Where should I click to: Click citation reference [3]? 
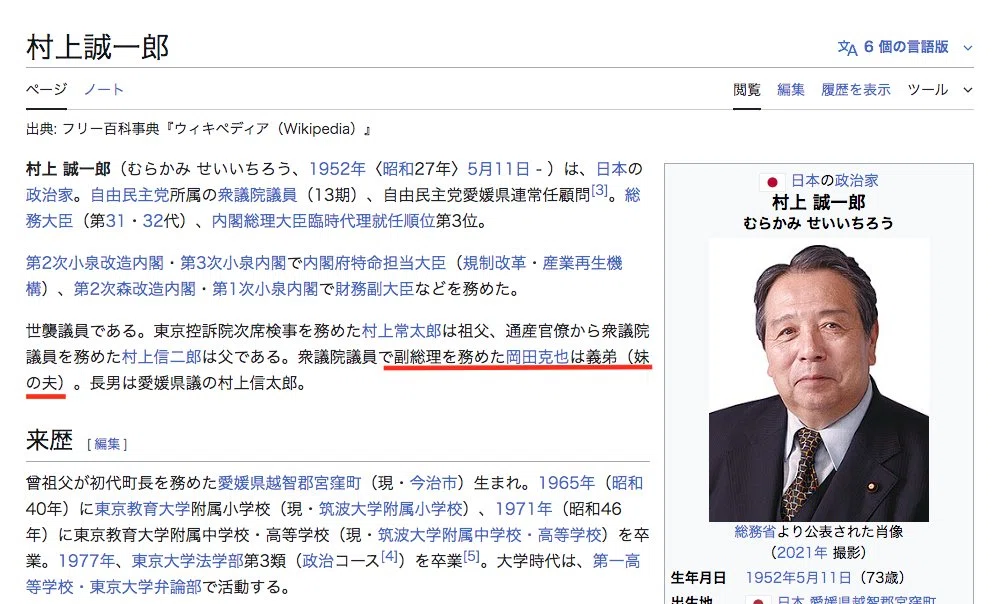click(x=599, y=190)
